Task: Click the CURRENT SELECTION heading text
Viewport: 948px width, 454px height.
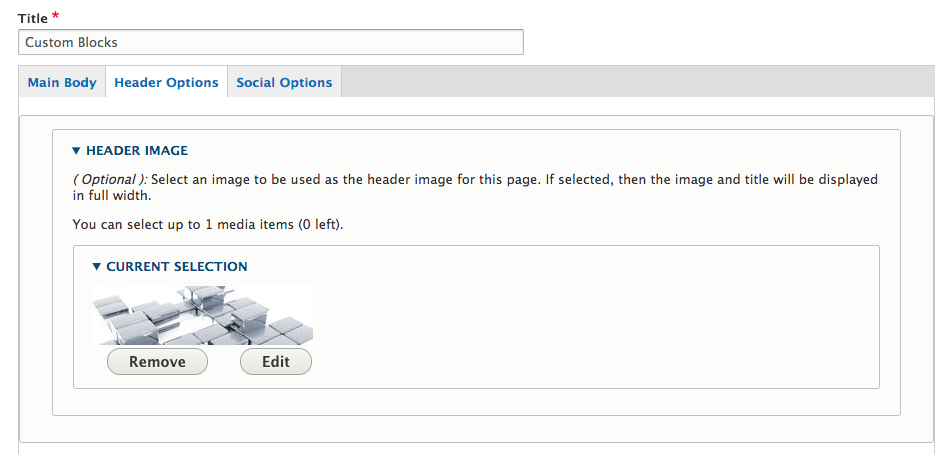Action: click(x=177, y=267)
